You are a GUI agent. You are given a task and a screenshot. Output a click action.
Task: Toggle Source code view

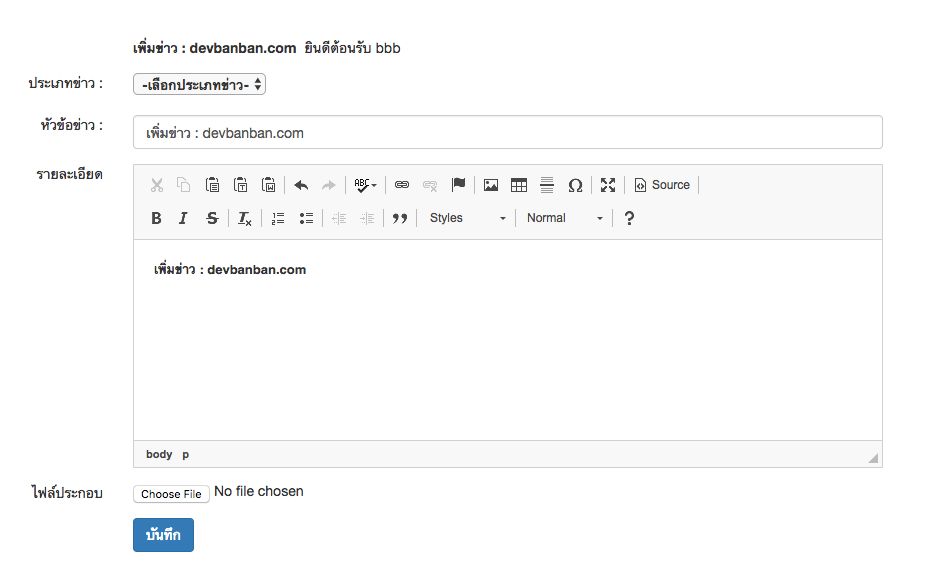(x=662, y=185)
